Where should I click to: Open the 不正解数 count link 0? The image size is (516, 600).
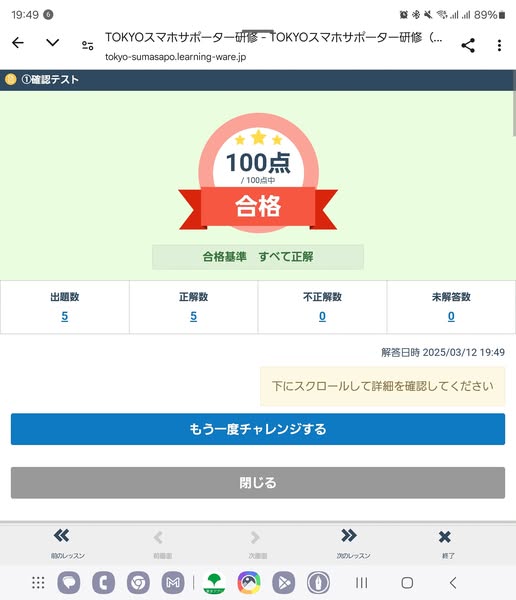(322, 316)
